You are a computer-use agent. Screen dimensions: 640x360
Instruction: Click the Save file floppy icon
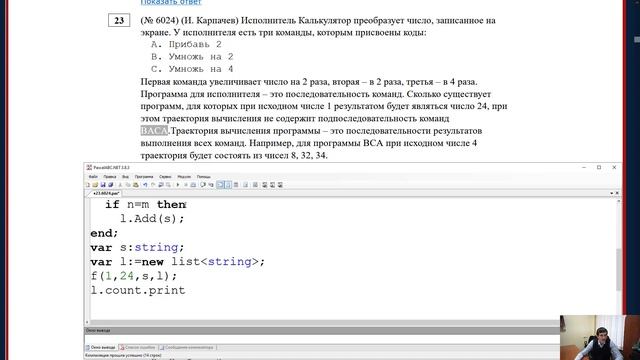[x=103, y=185]
